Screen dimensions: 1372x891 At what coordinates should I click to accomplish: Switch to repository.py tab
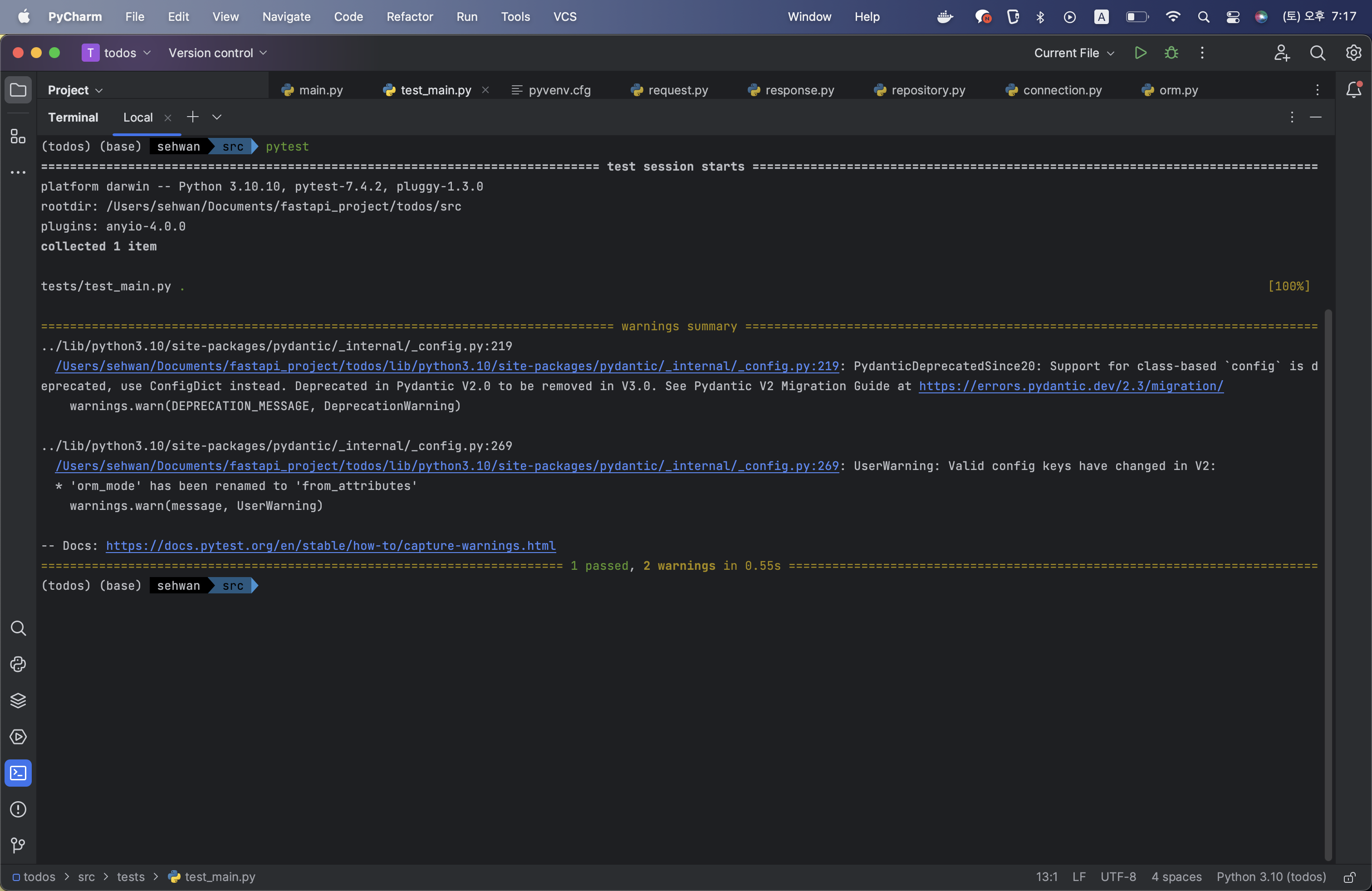tap(920, 90)
